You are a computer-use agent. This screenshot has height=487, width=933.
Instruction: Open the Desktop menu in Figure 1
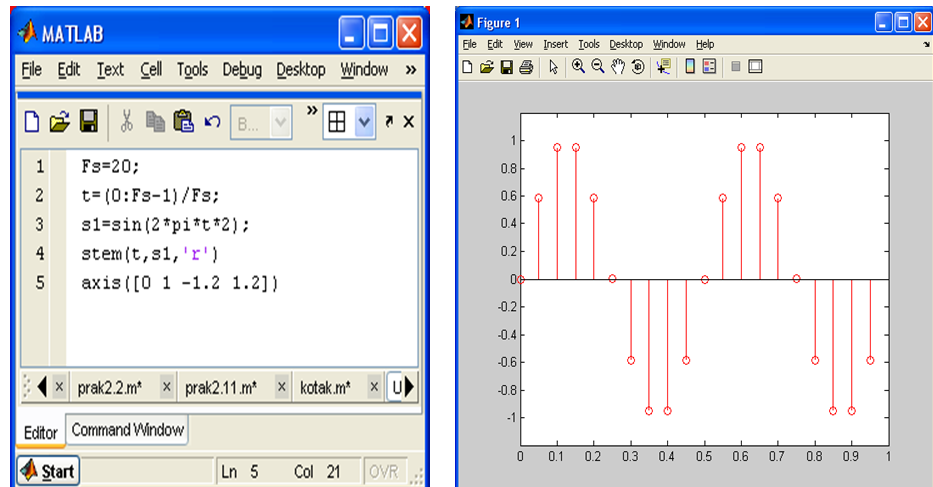tap(626, 44)
